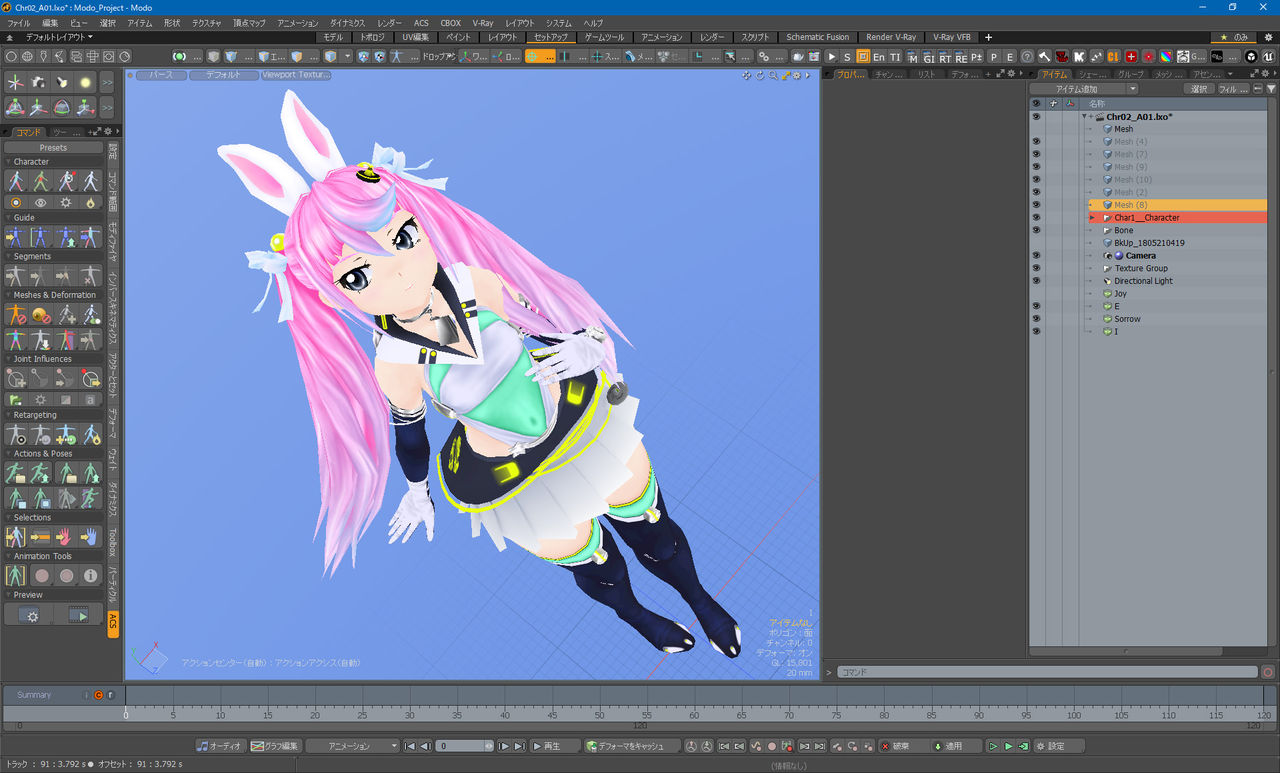This screenshot has height=773, width=1280.
Task: Click the locator axis tool icon
Action: (x=15, y=83)
